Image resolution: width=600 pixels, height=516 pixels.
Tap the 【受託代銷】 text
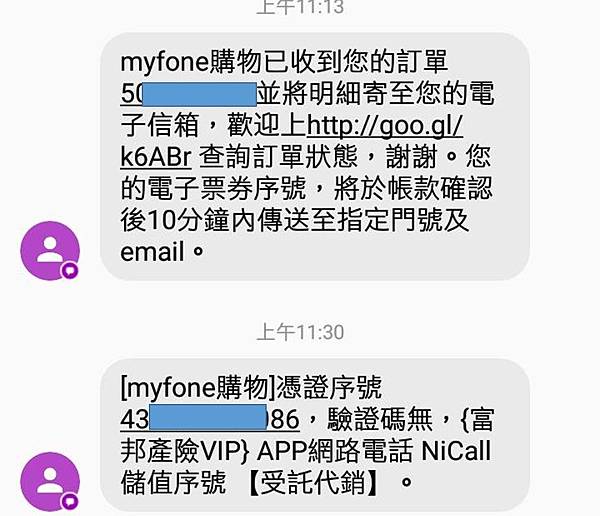click(315, 482)
